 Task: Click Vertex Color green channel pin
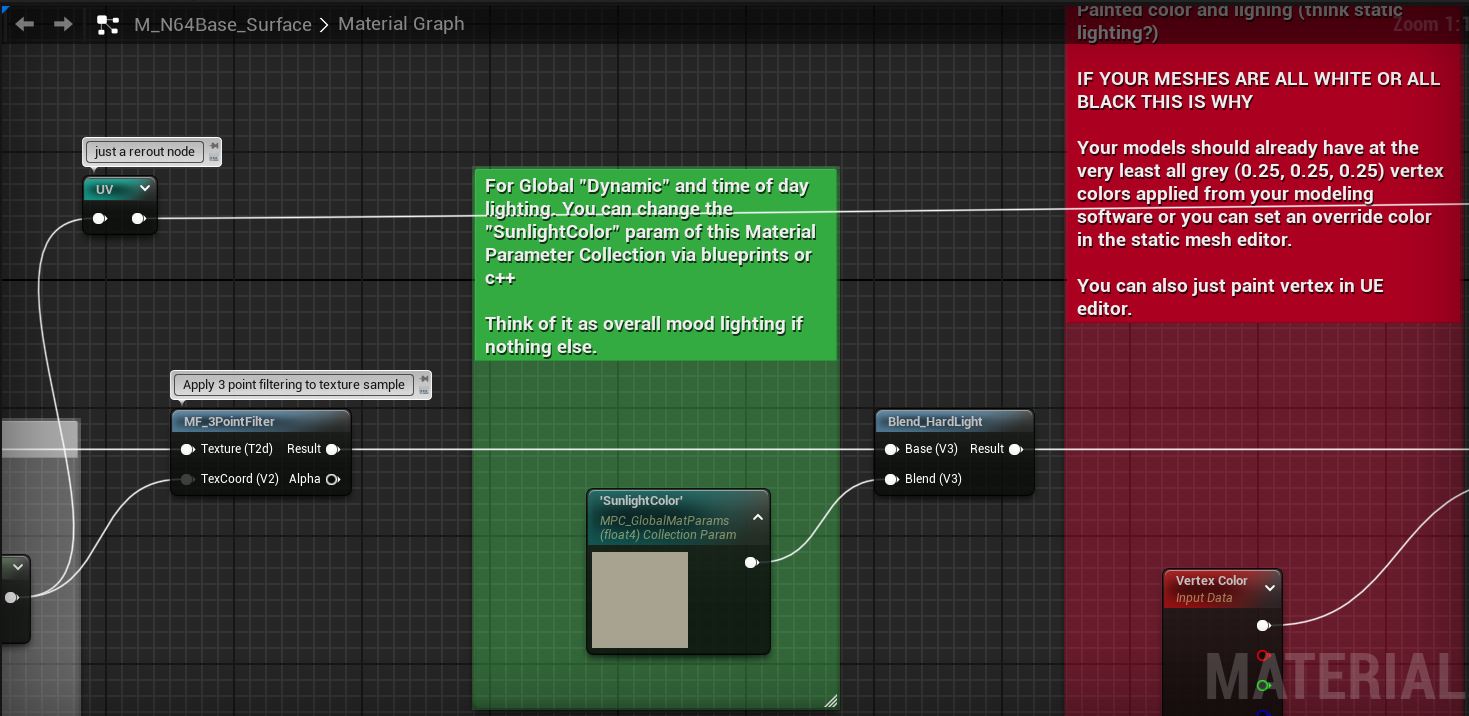(1263, 686)
